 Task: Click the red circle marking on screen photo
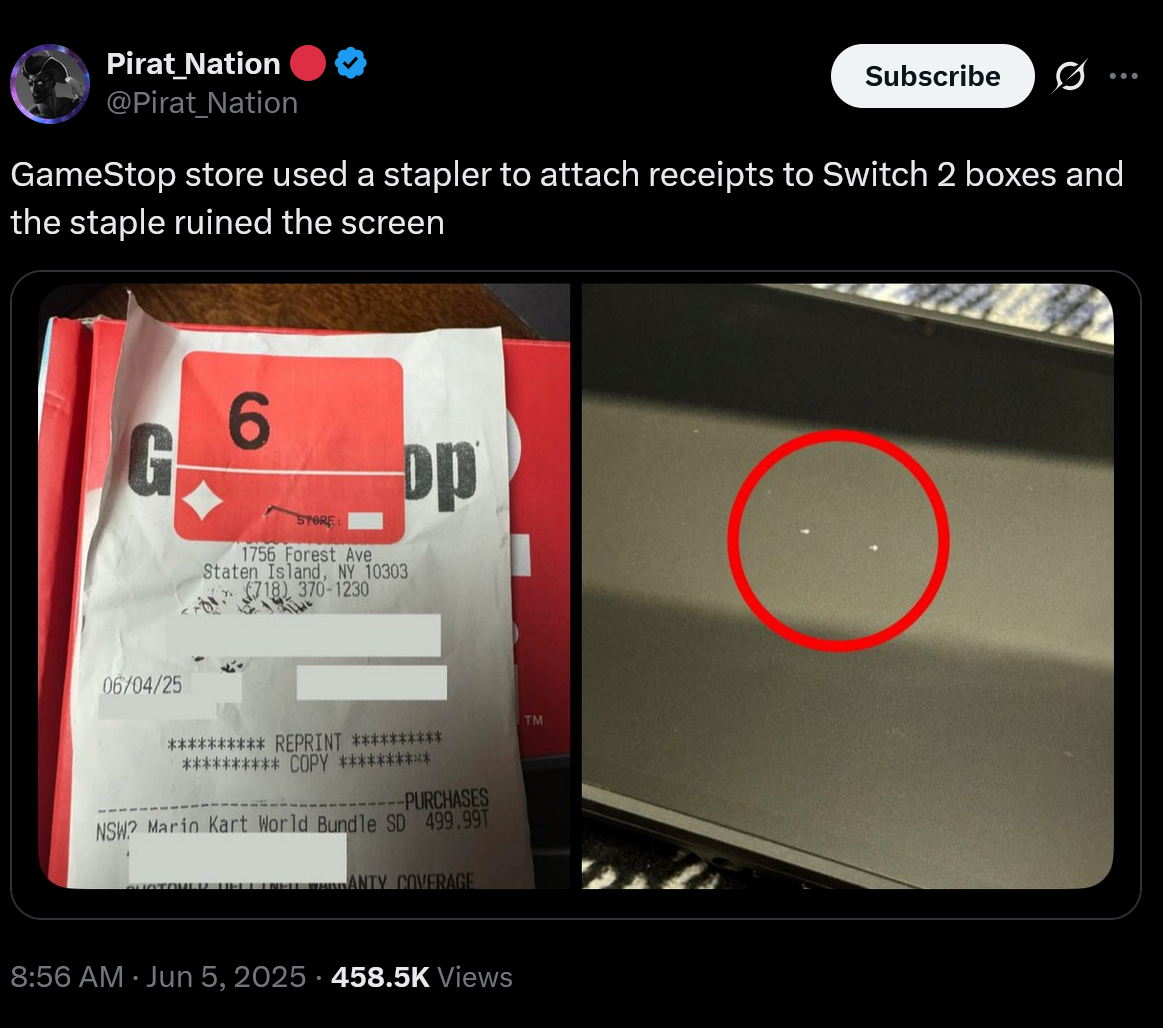point(838,541)
